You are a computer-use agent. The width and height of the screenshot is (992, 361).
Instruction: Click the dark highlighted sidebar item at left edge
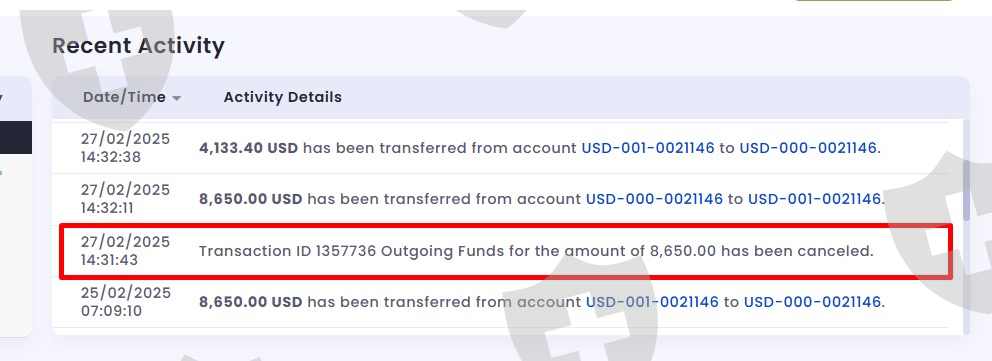pos(16,138)
